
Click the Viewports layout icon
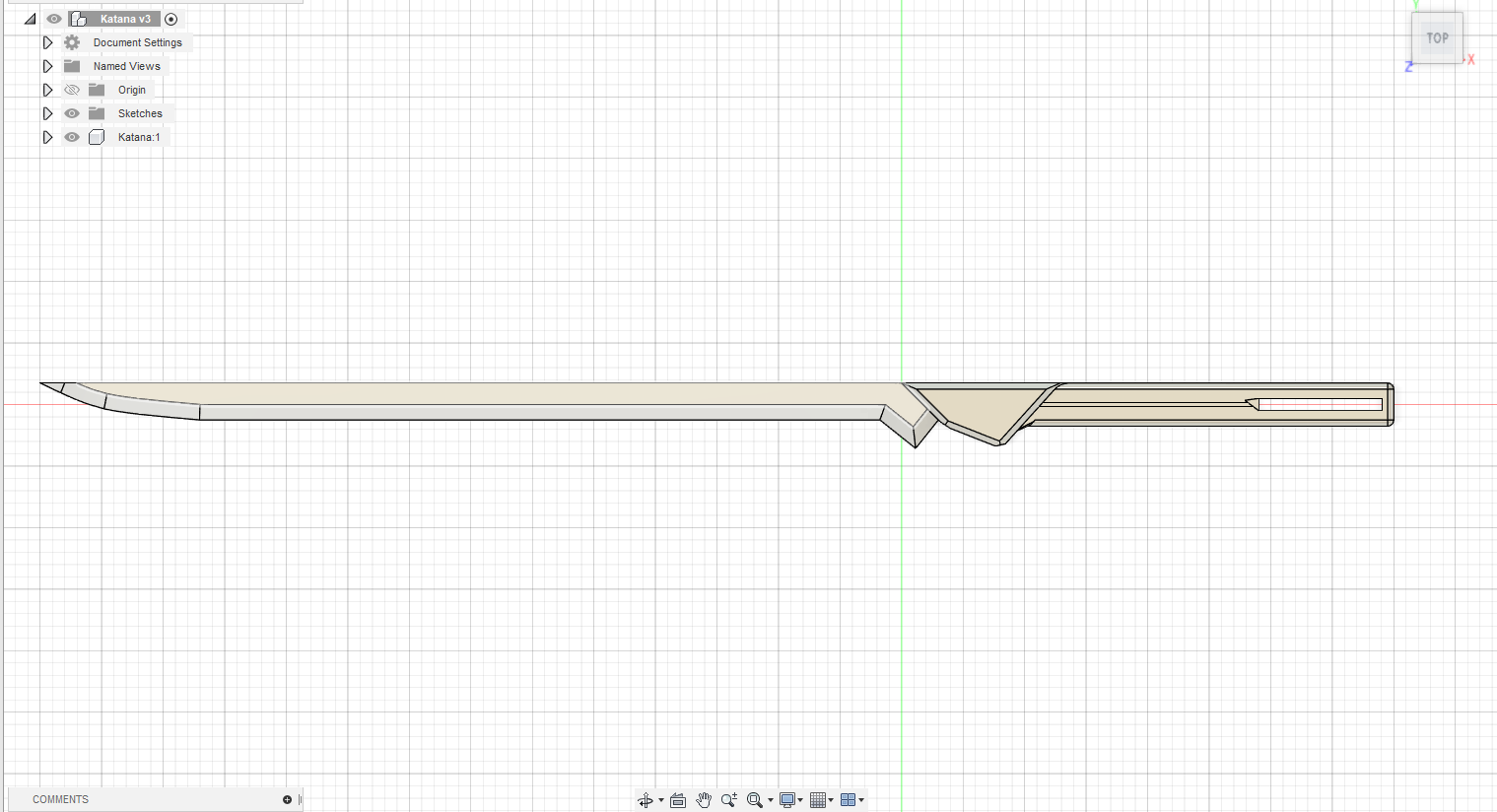coord(848,800)
